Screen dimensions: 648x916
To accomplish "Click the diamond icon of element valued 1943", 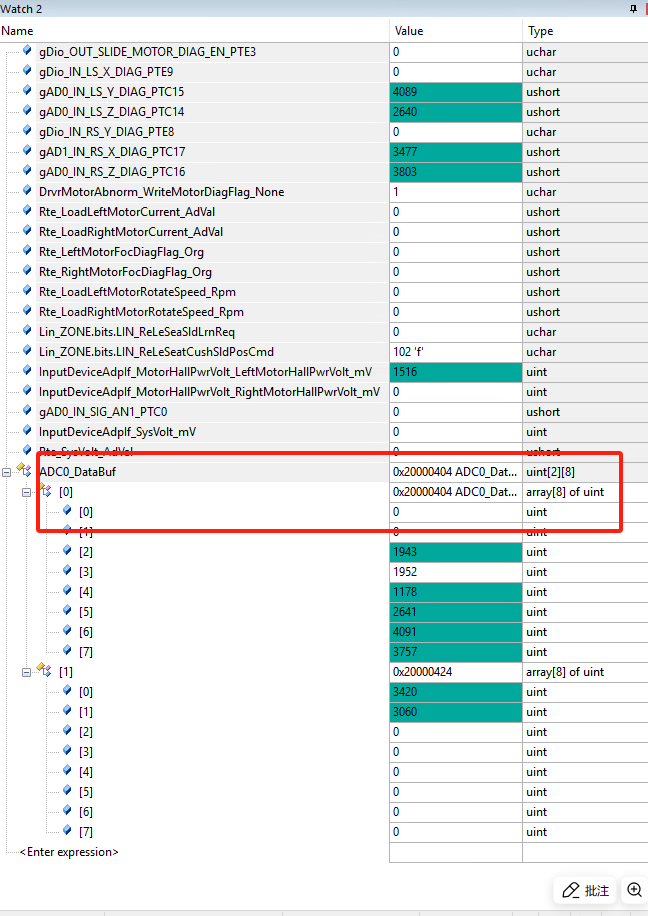I will (x=67, y=550).
